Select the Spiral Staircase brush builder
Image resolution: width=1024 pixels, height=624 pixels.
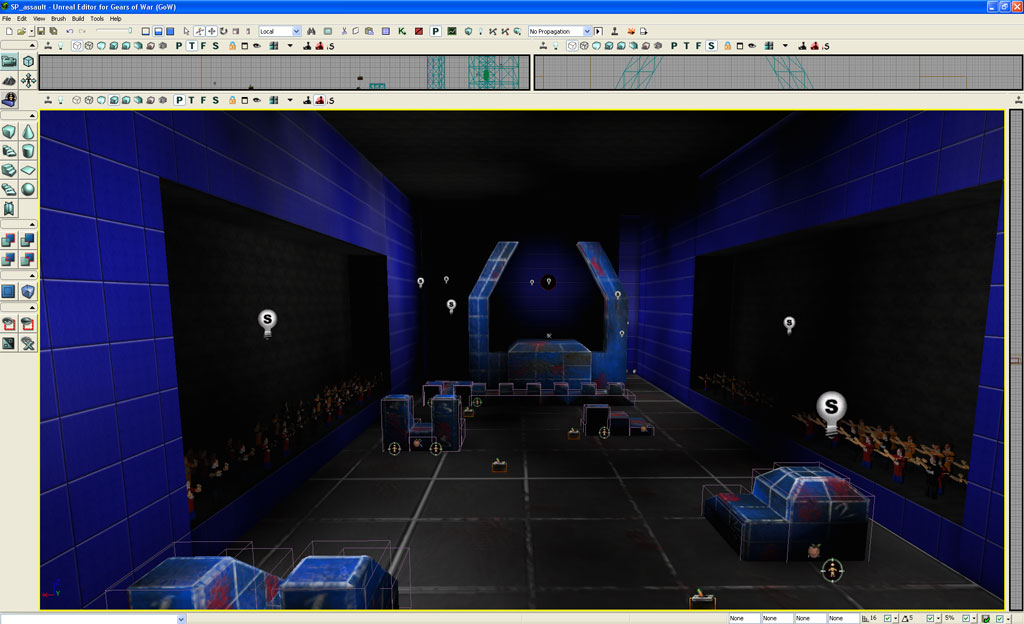point(9,189)
